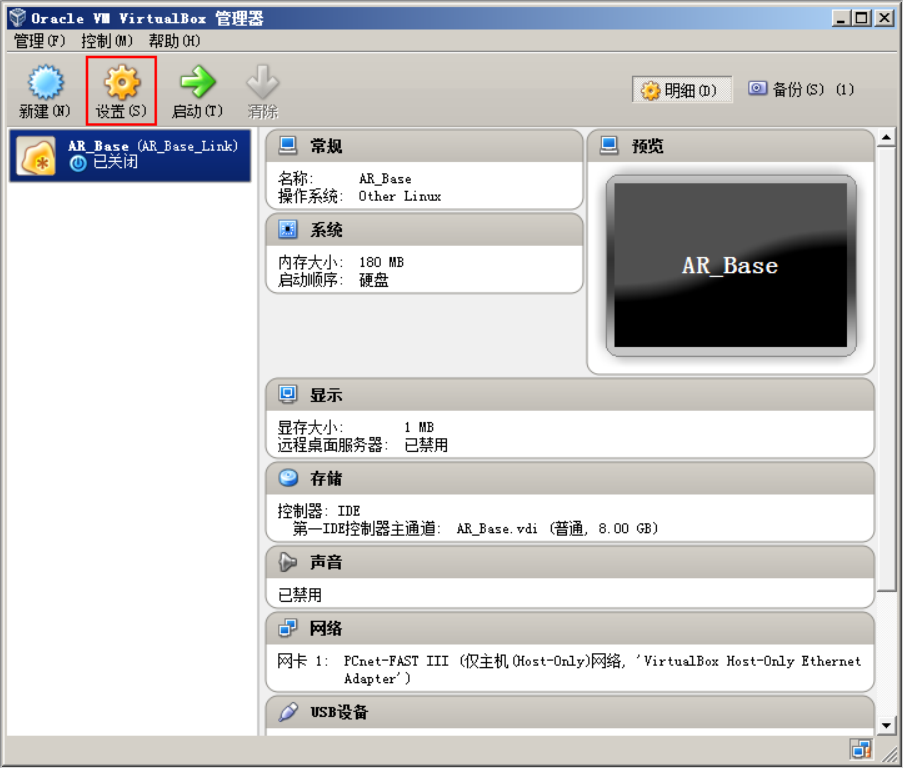Open the 常规 section header link
Image resolution: width=903 pixels, height=768 pixels.
click(326, 146)
